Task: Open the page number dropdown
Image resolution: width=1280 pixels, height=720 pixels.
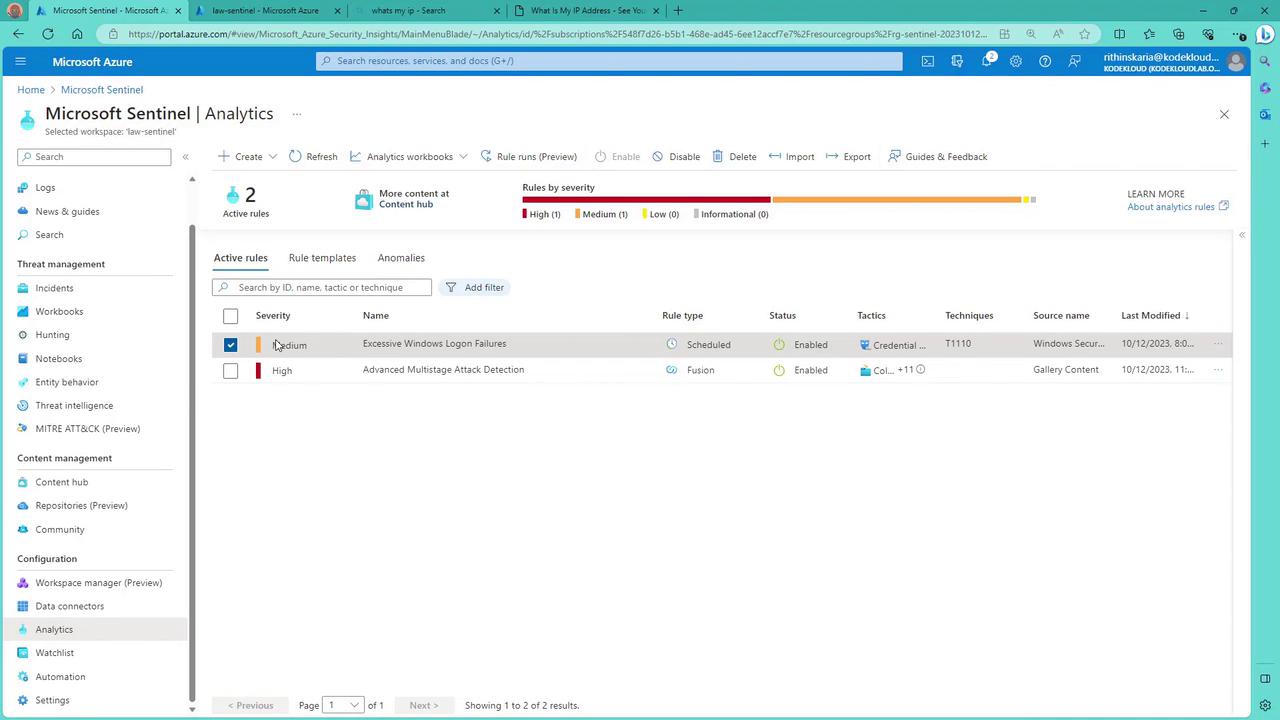Action: coord(343,705)
